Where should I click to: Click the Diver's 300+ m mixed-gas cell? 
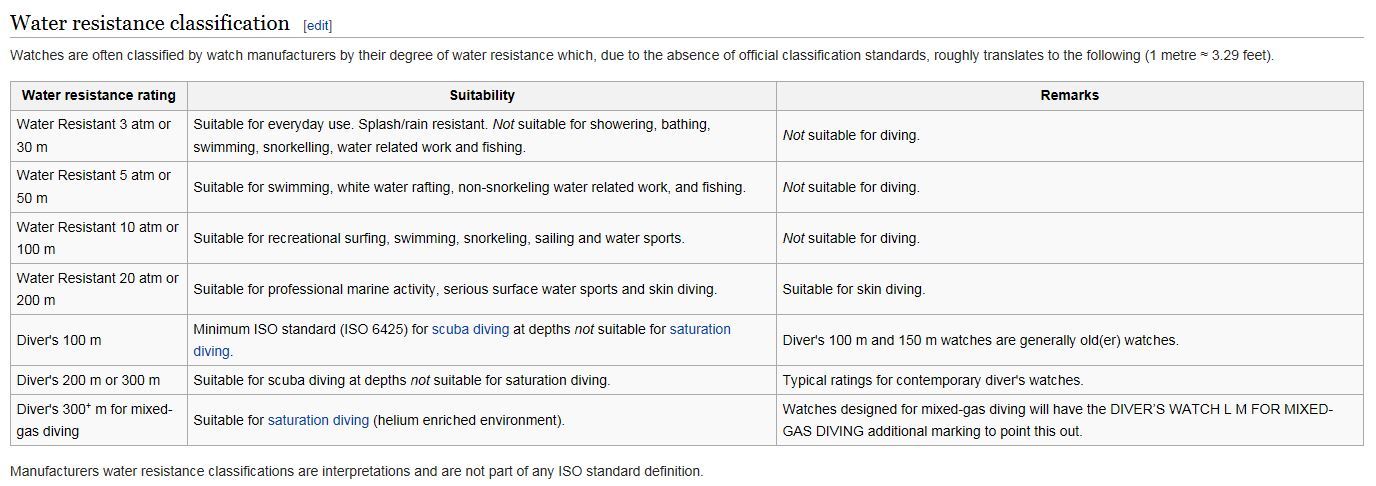[x=99, y=420]
